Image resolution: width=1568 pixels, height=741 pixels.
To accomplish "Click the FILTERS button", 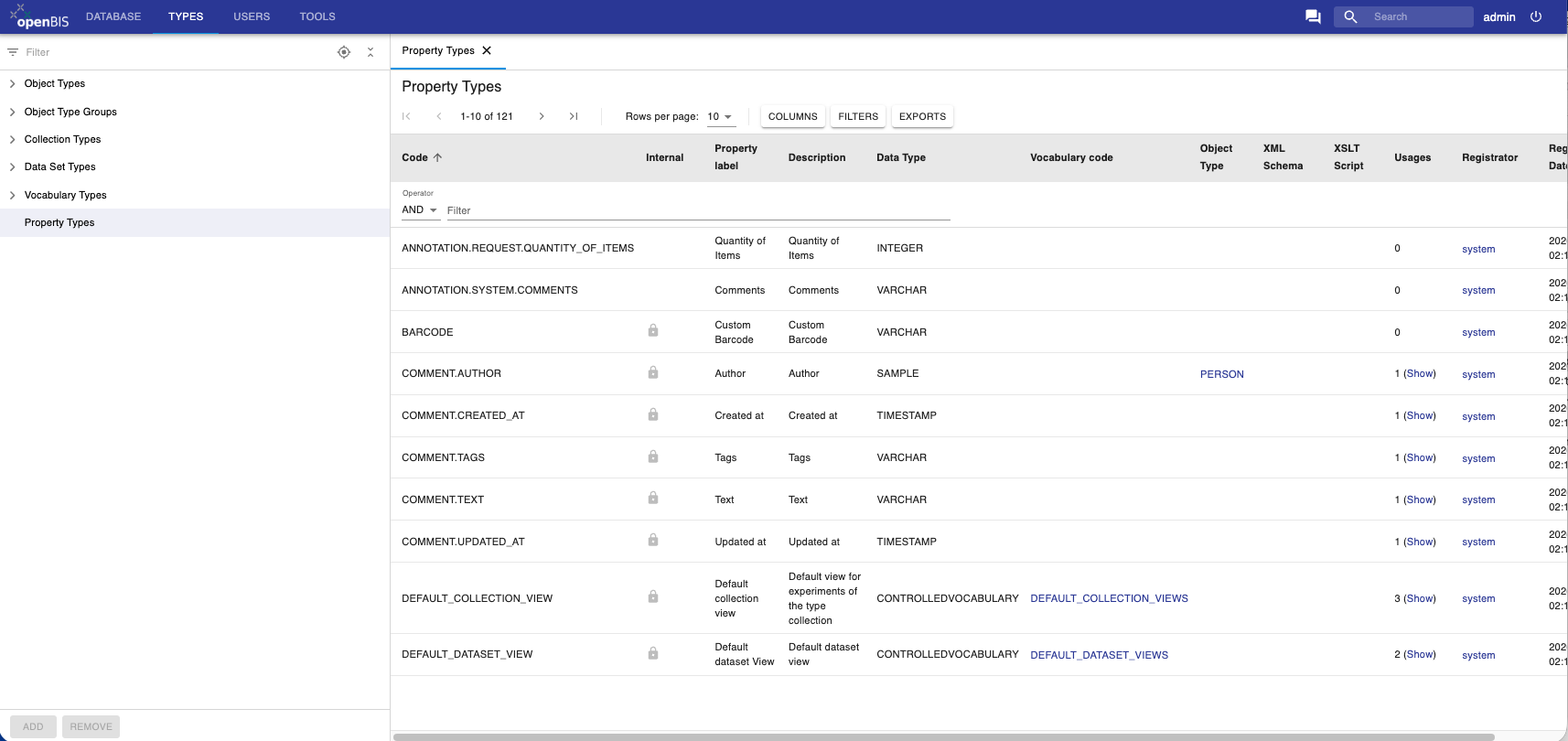I will 858,116.
